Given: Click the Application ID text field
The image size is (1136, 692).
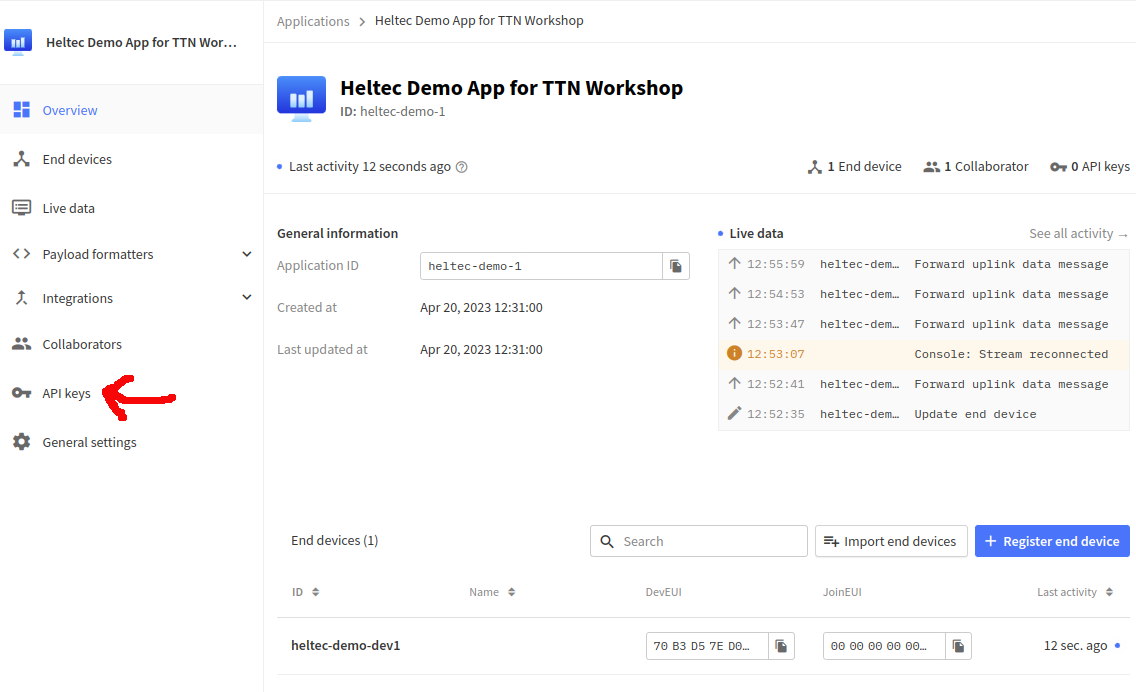Looking at the screenshot, I should point(541,266).
